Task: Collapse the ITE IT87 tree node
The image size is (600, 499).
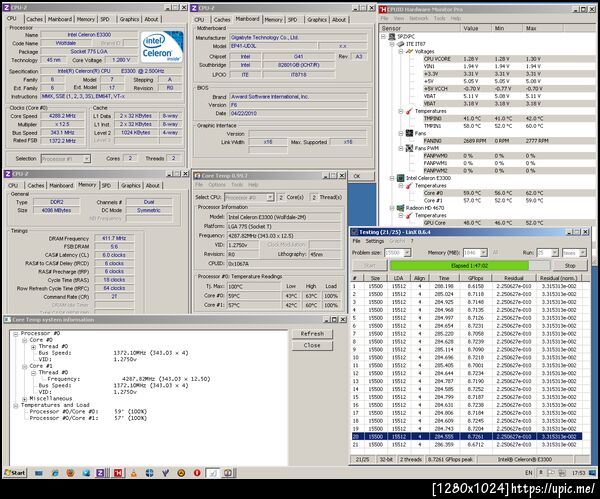Action: click(392, 44)
